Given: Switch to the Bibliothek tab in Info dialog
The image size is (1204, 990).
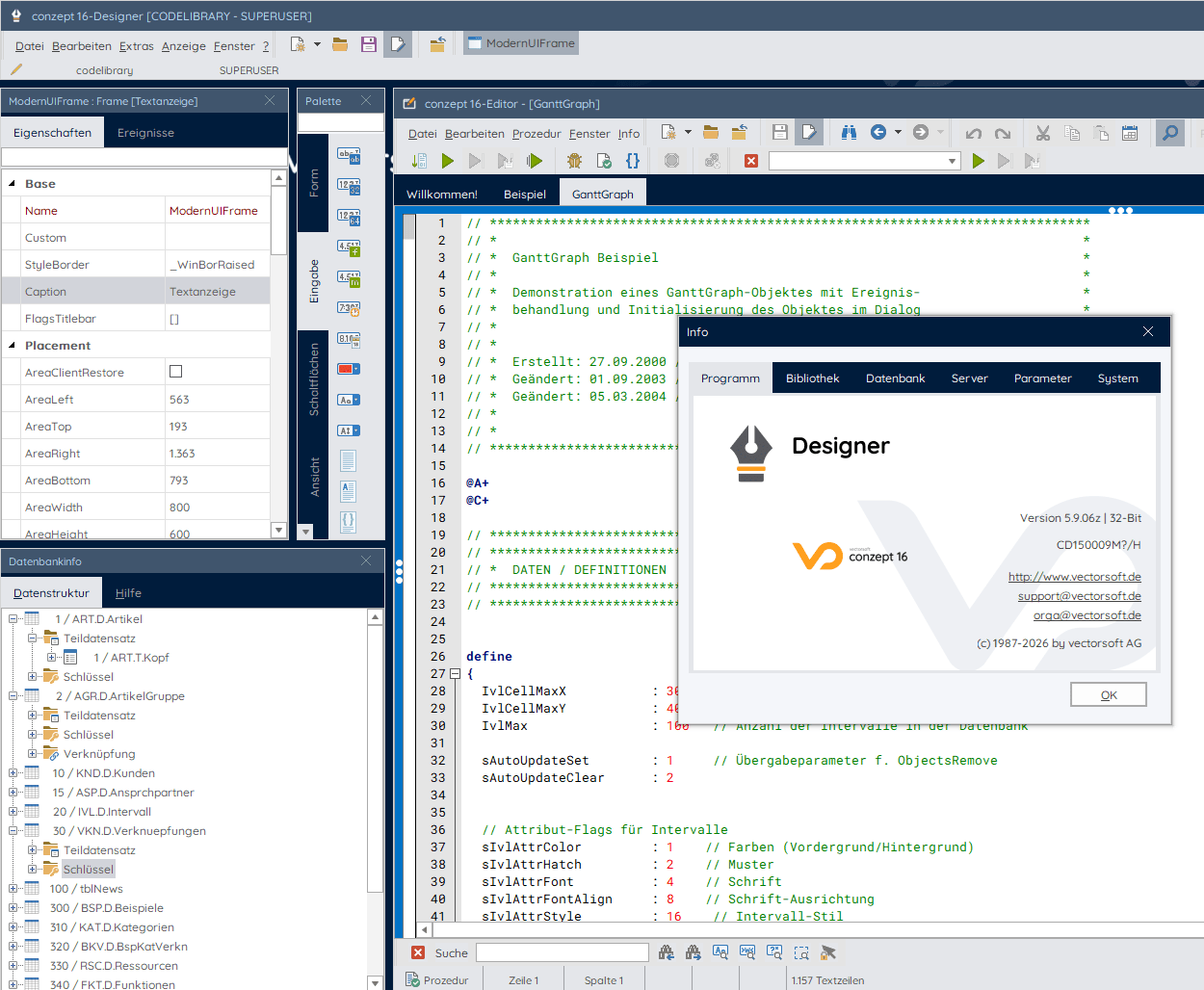Looking at the screenshot, I should [x=812, y=378].
